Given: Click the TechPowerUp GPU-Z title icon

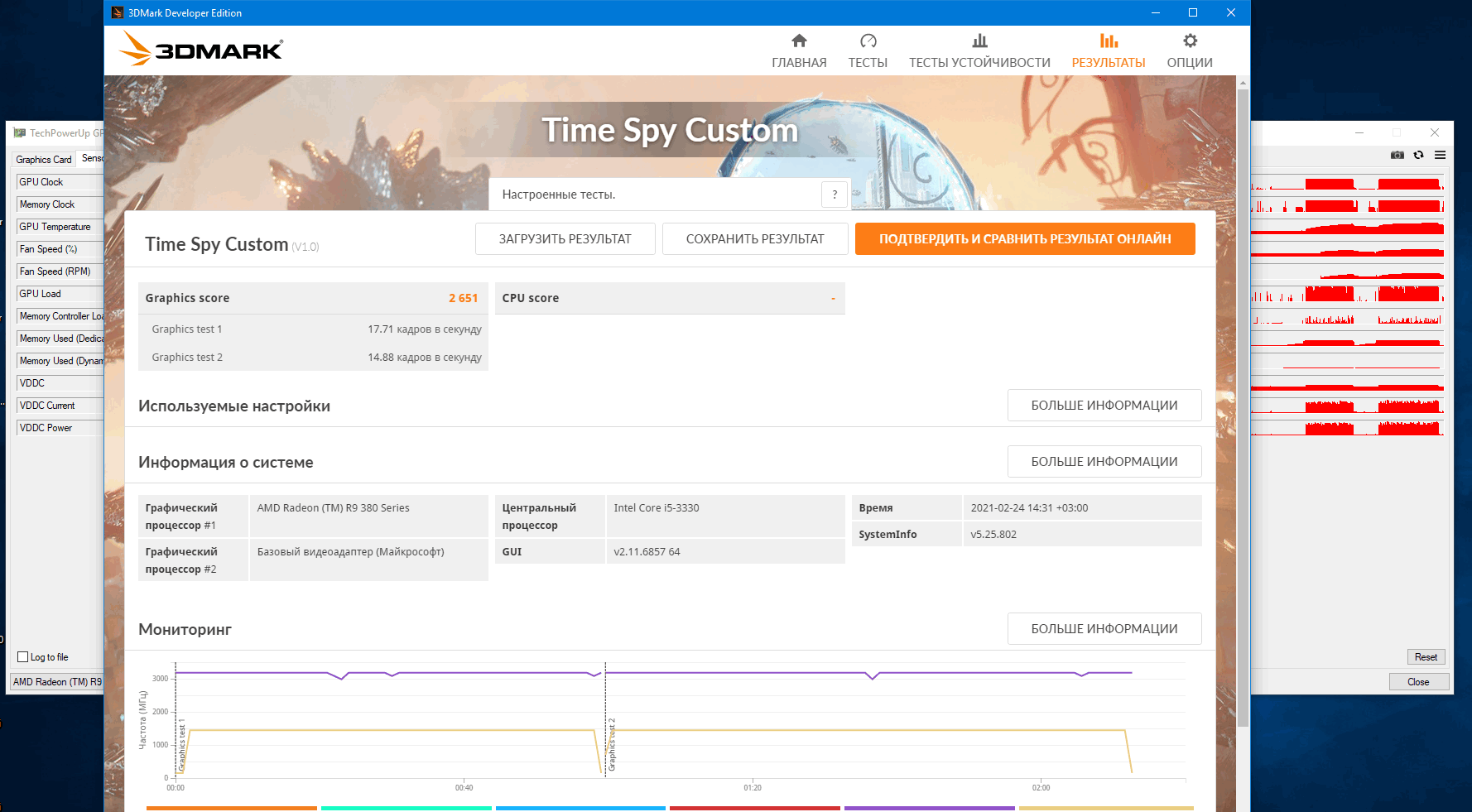Looking at the screenshot, I should [x=20, y=132].
